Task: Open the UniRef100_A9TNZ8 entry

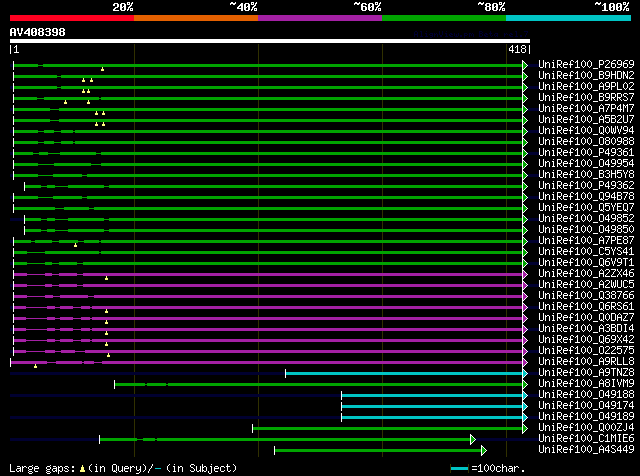Action: click(586, 373)
